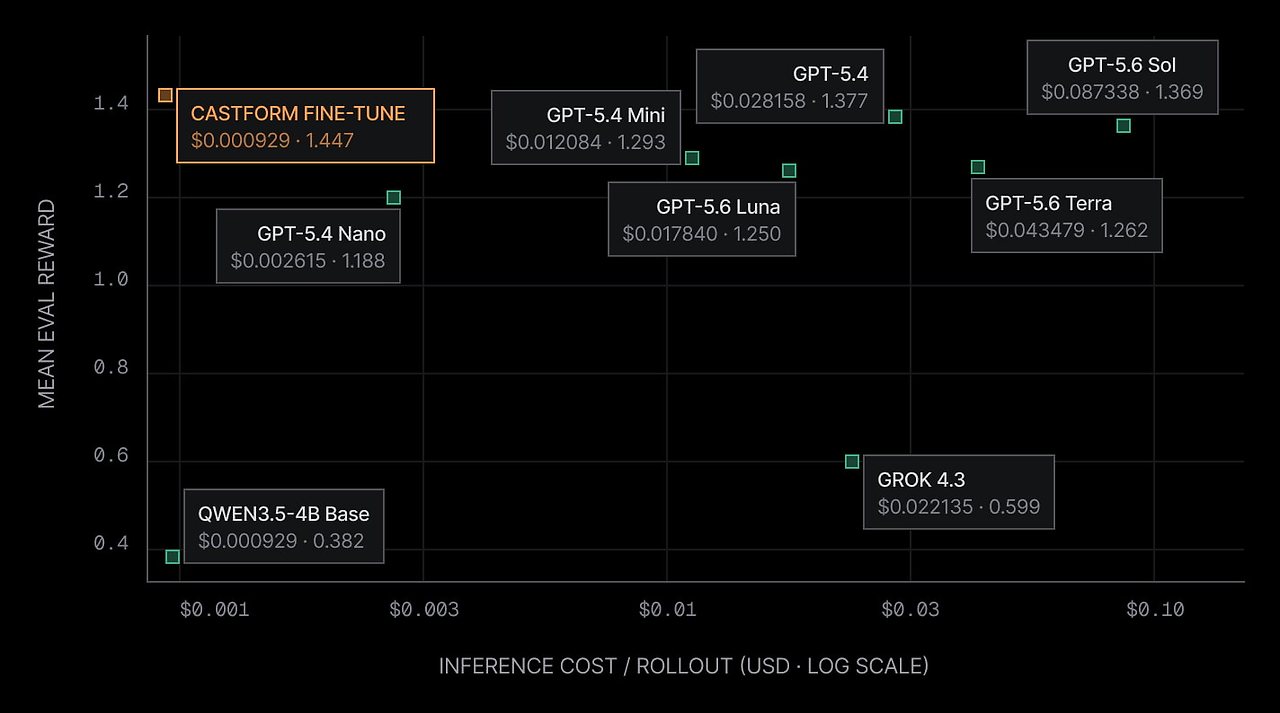
Task: Click the GPT-5.4 green data marker
Action: pyautogui.click(x=895, y=117)
